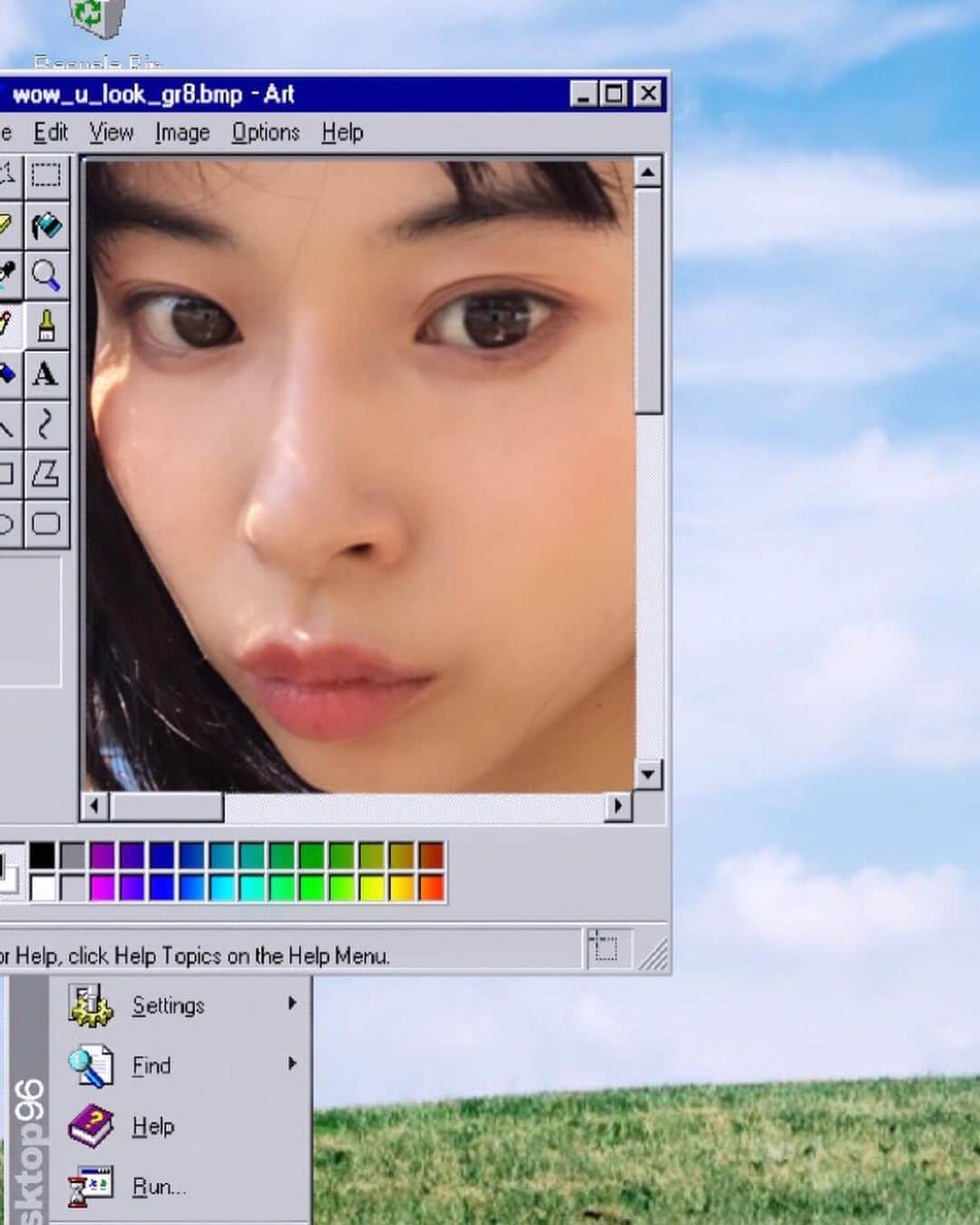
Task: Pick the dark gray color swatch
Action: (x=73, y=856)
